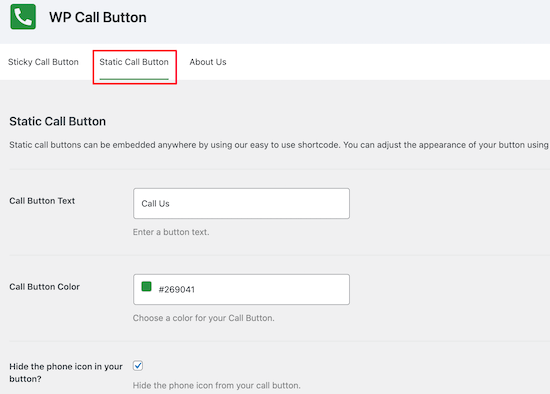The height and width of the screenshot is (394, 550).
Task: Click the 'Enter a button text.' hint
Action: [171, 232]
